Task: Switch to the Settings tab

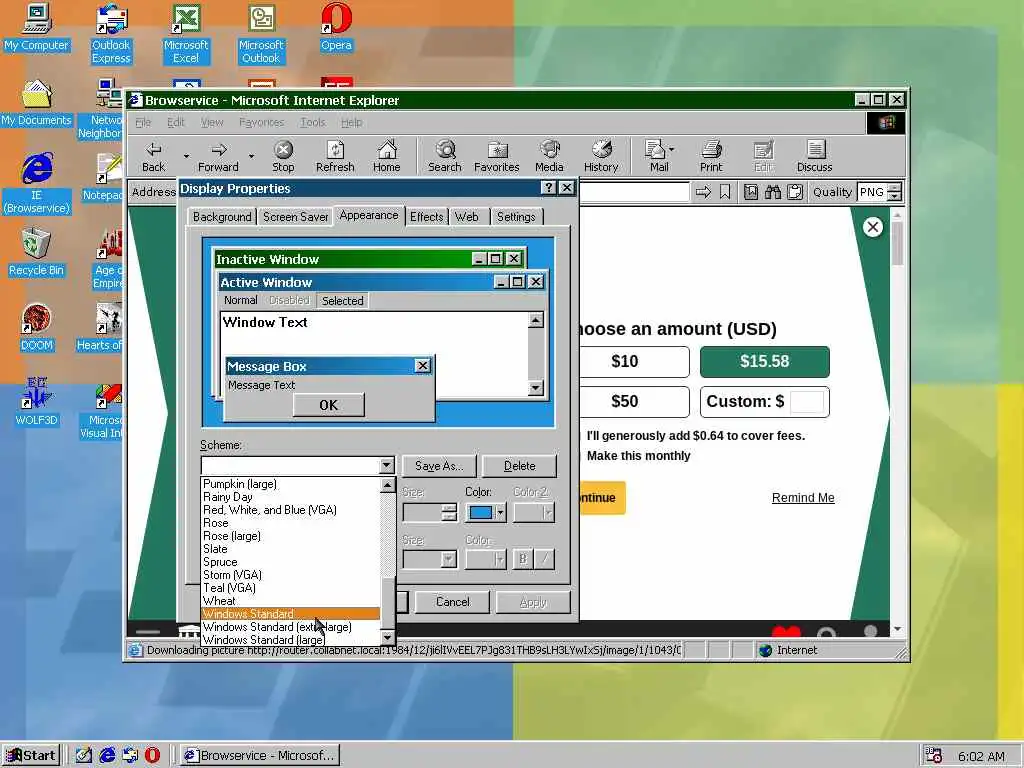Action: (516, 217)
